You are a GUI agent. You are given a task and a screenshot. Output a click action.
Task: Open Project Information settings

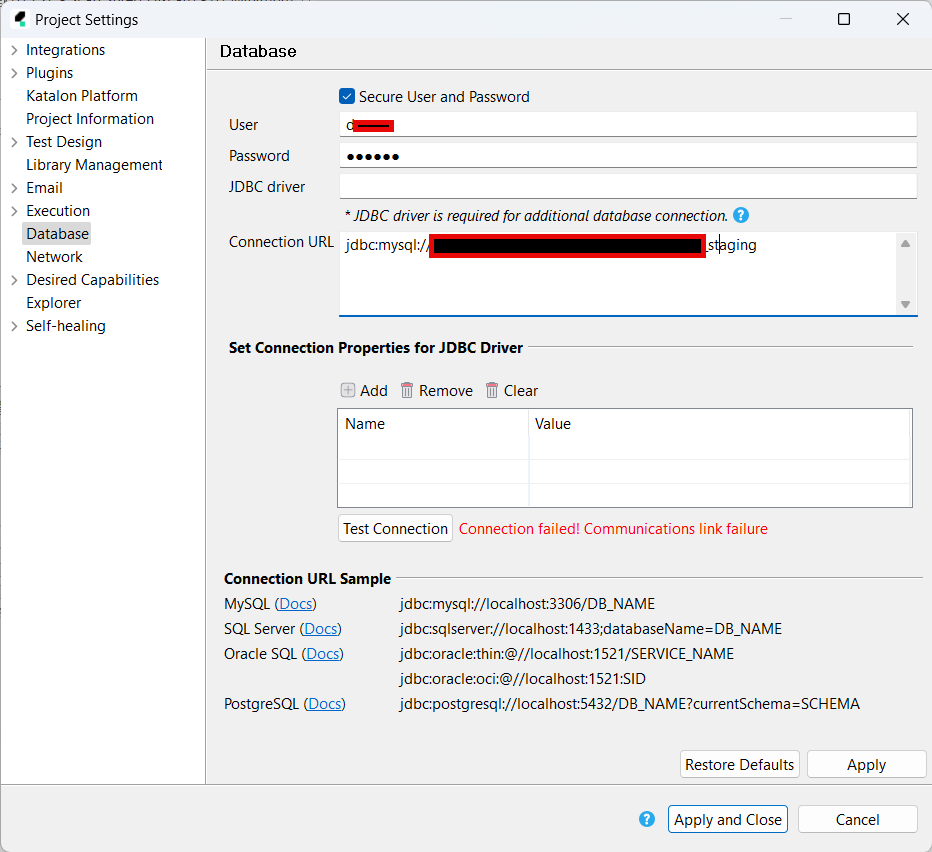pos(90,119)
